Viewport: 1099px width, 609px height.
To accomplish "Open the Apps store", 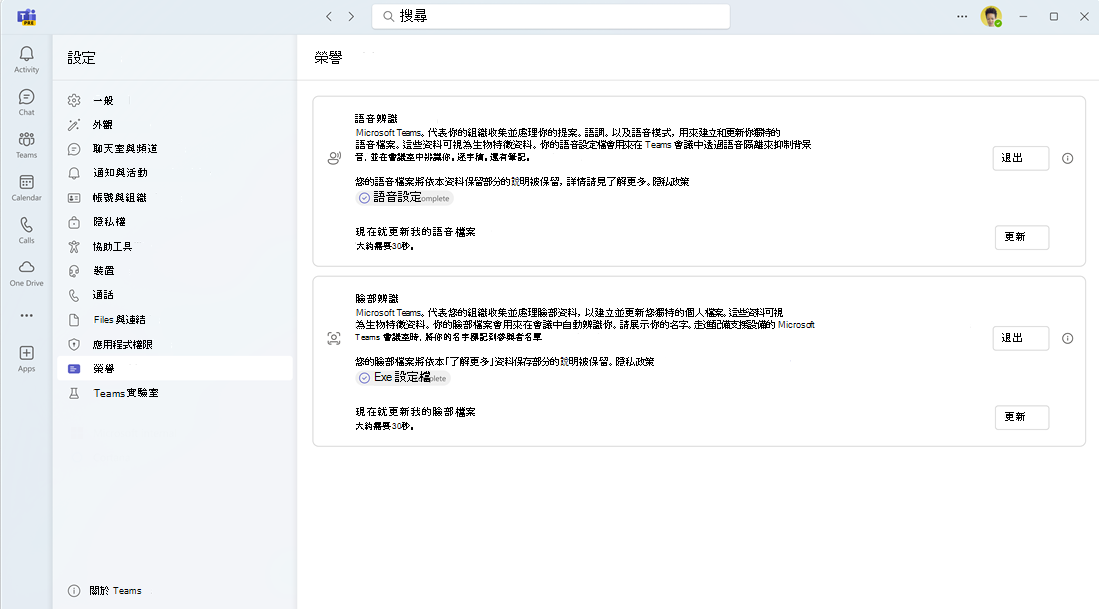I will coord(27,359).
